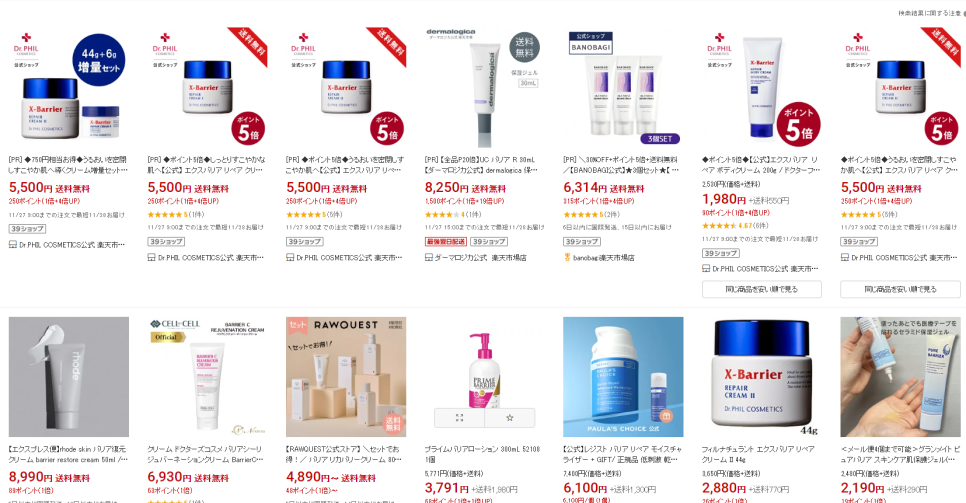The width and height of the screenshot is (966, 503).
Task: Click 同じ商品を安い順で見る under the ¥1,980 body cream
Action: 761,289
